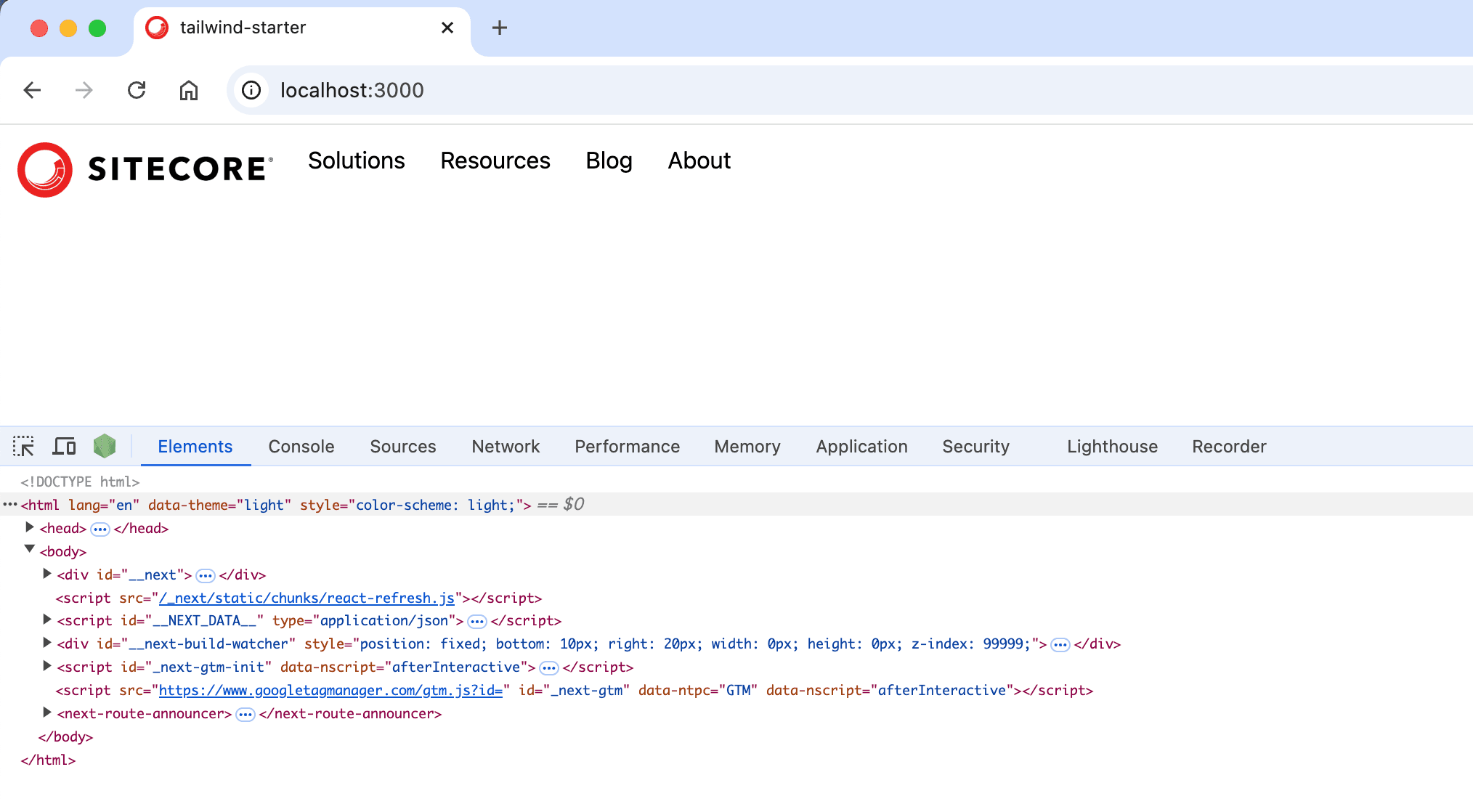
Task: Expand the div id __next node
Action: coord(47,574)
